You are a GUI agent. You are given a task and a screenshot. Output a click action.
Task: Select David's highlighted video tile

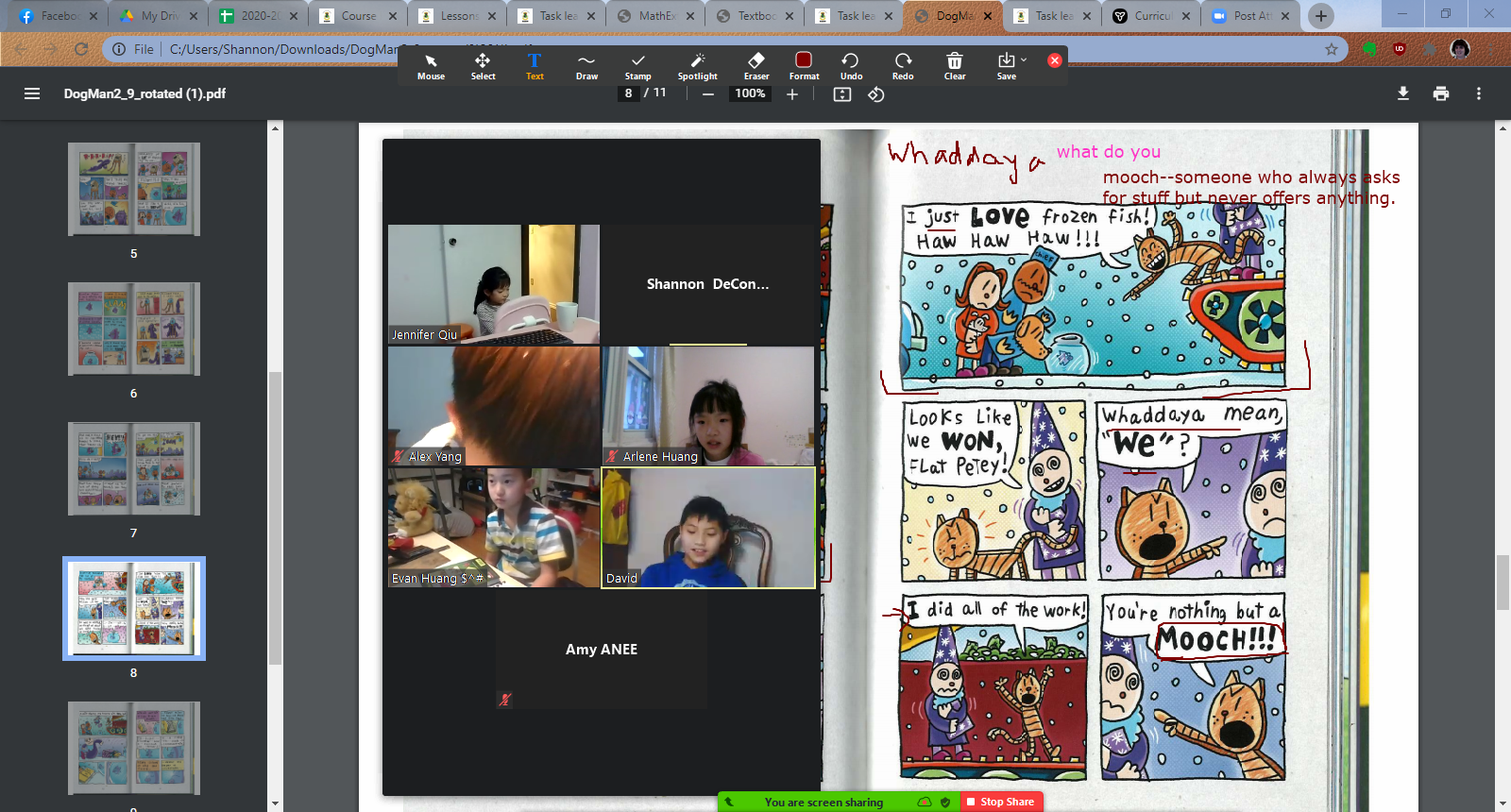(708, 528)
